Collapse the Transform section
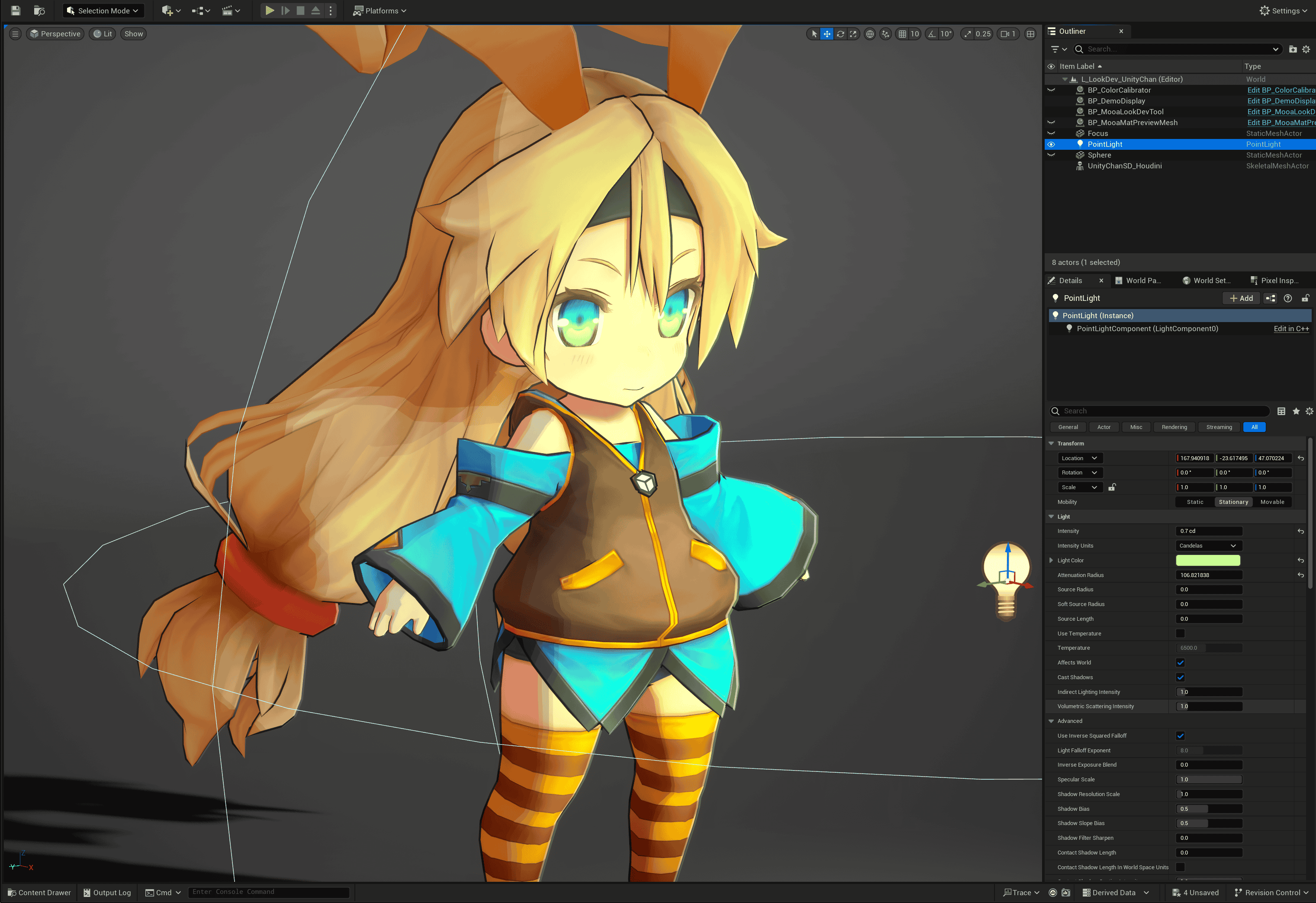Viewport: 1316px width, 903px height. (1052, 444)
